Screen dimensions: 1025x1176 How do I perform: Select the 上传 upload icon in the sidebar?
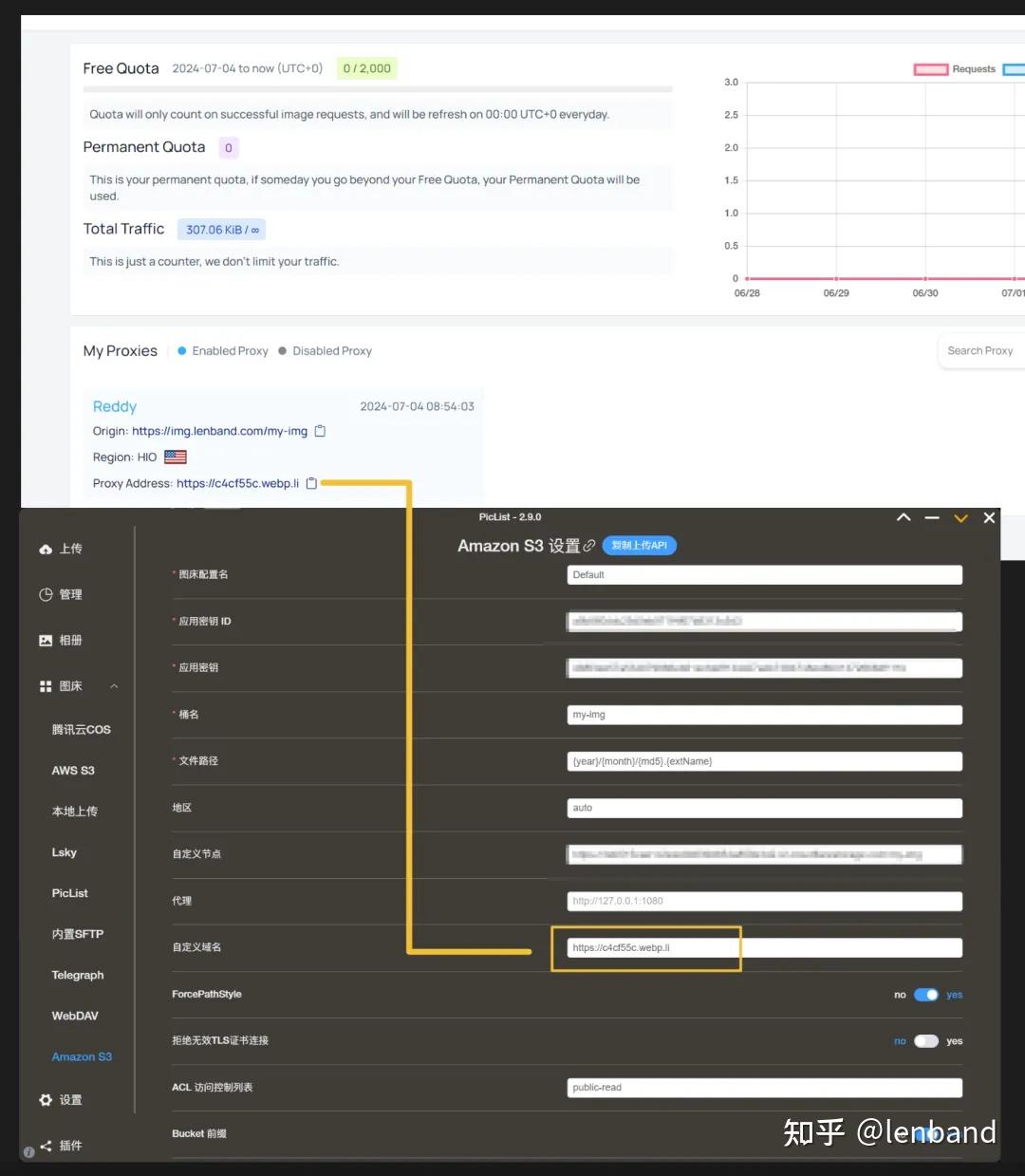[46, 549]
